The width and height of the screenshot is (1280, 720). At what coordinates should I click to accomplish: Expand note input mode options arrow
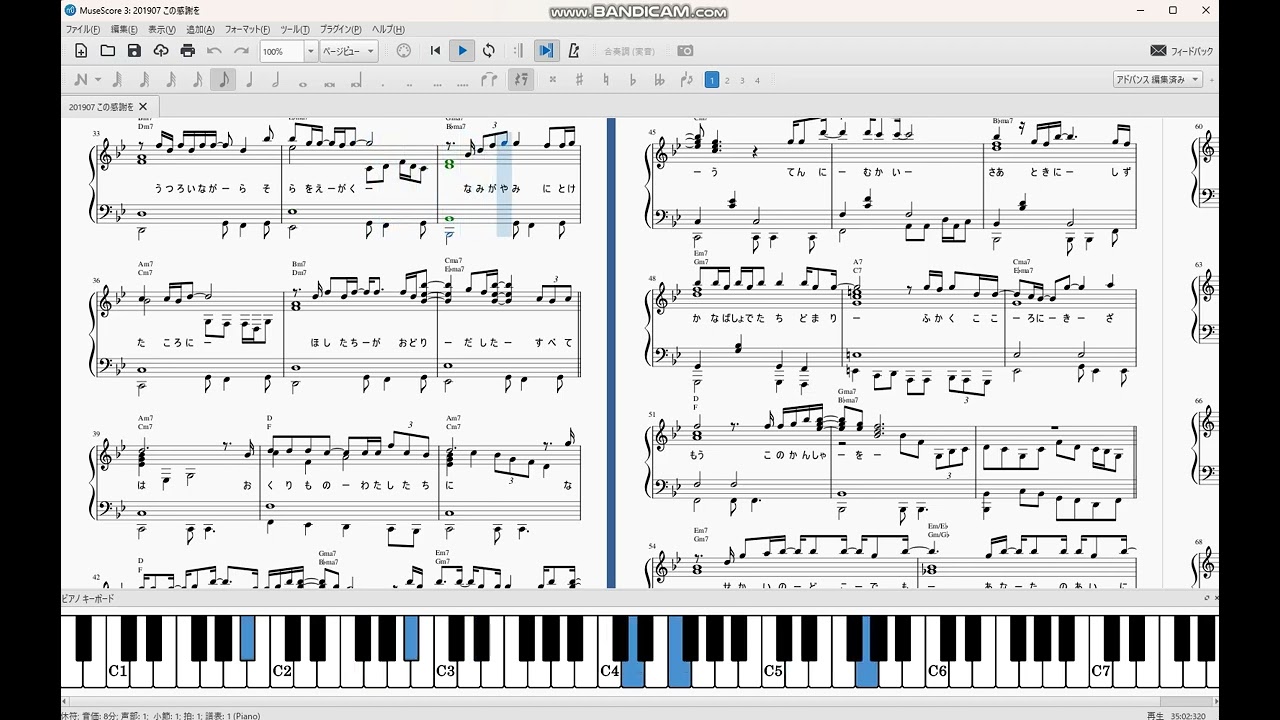click(97, 80)
